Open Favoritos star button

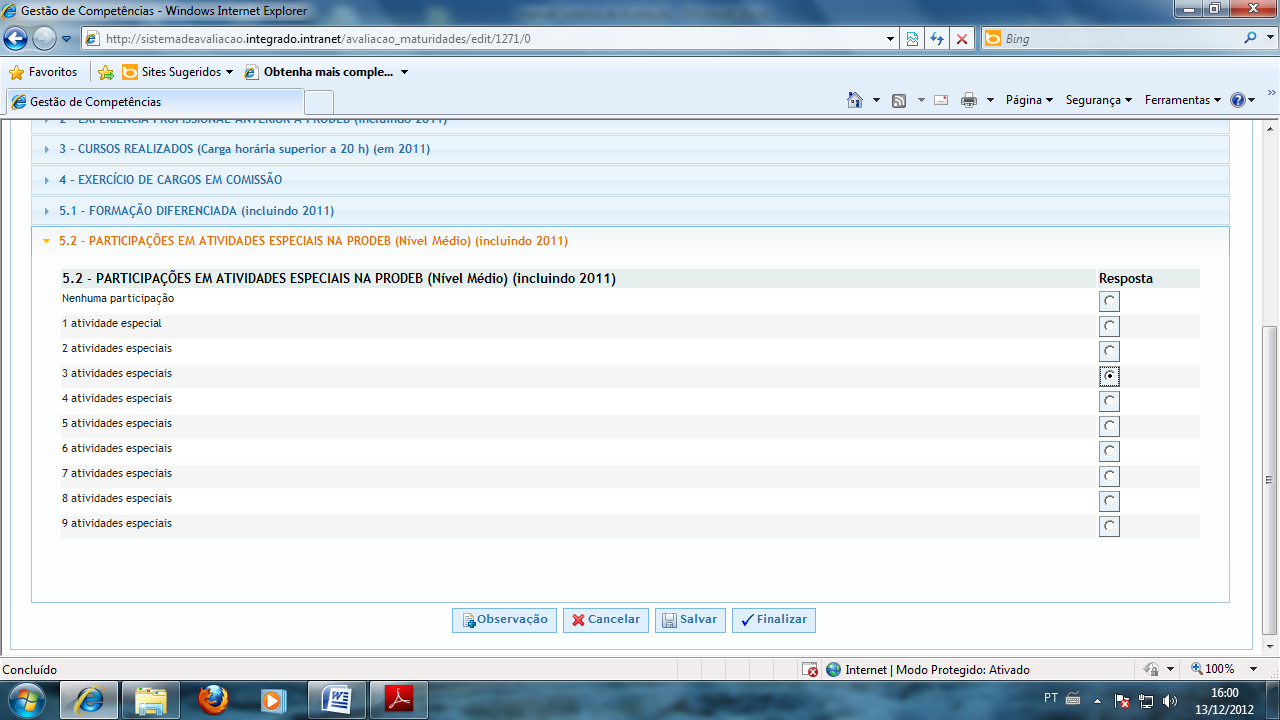pyautogui.click(x=44, y=72)
